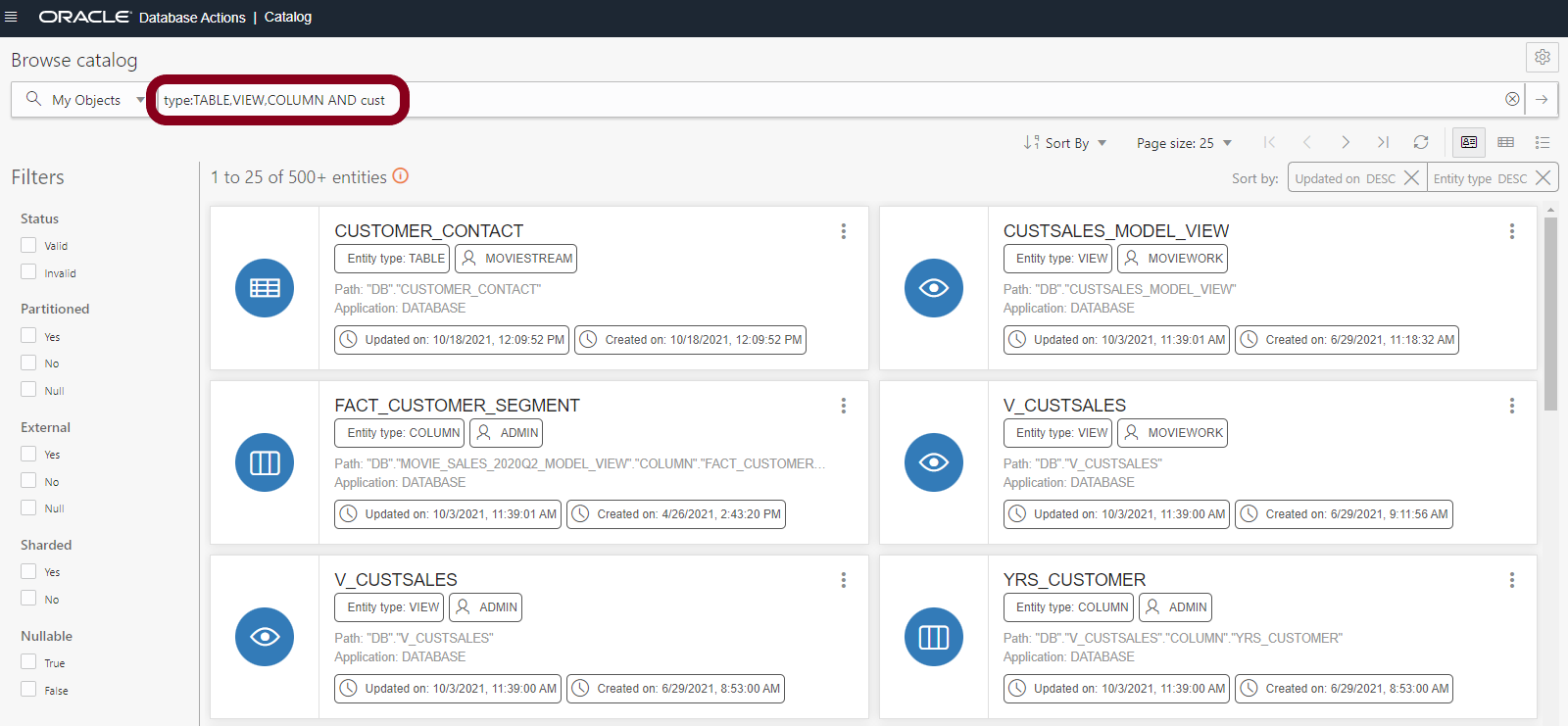Check the Valid status filter
The image size is (1568, 726).
(x=28, y=245)
